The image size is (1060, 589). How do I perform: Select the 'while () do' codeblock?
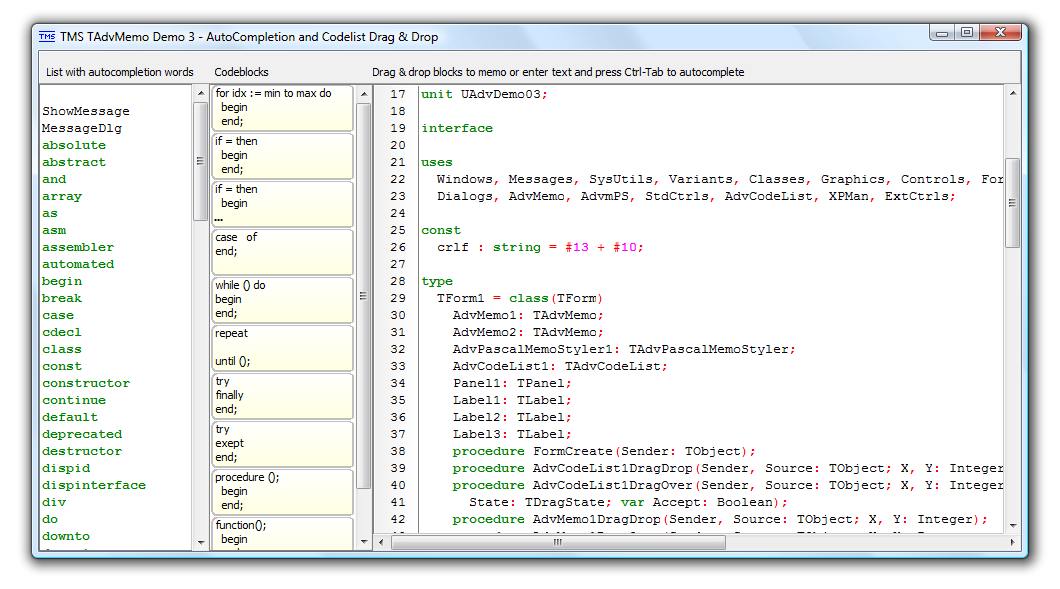283,300
